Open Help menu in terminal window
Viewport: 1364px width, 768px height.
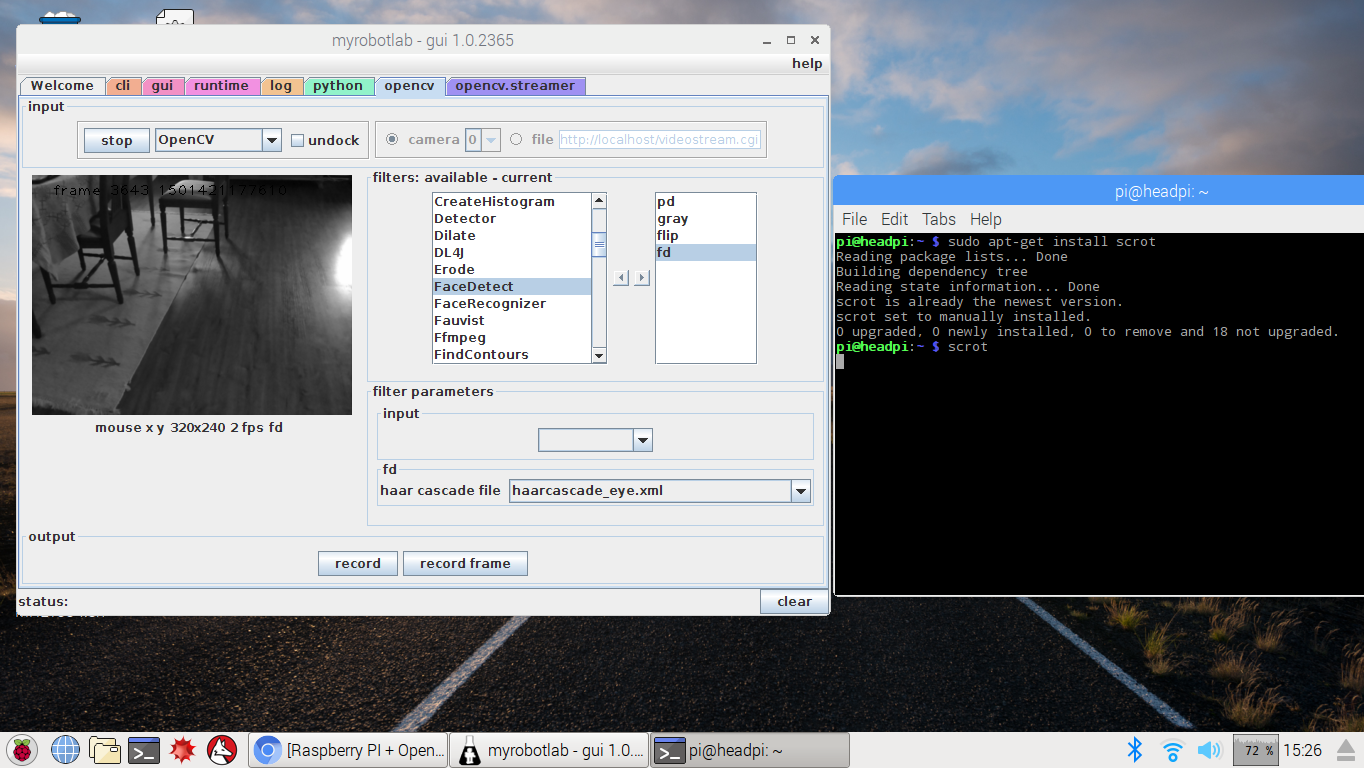985,219
